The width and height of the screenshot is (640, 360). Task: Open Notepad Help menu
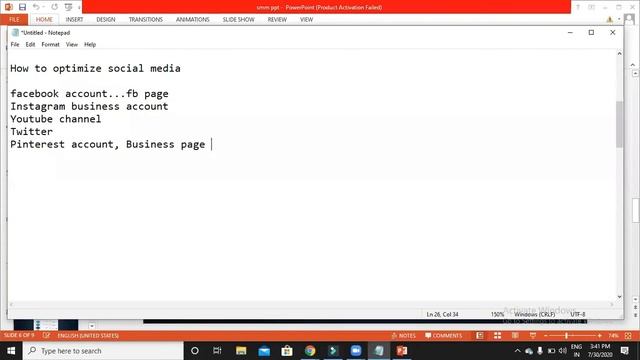click(x=90, y=44)
